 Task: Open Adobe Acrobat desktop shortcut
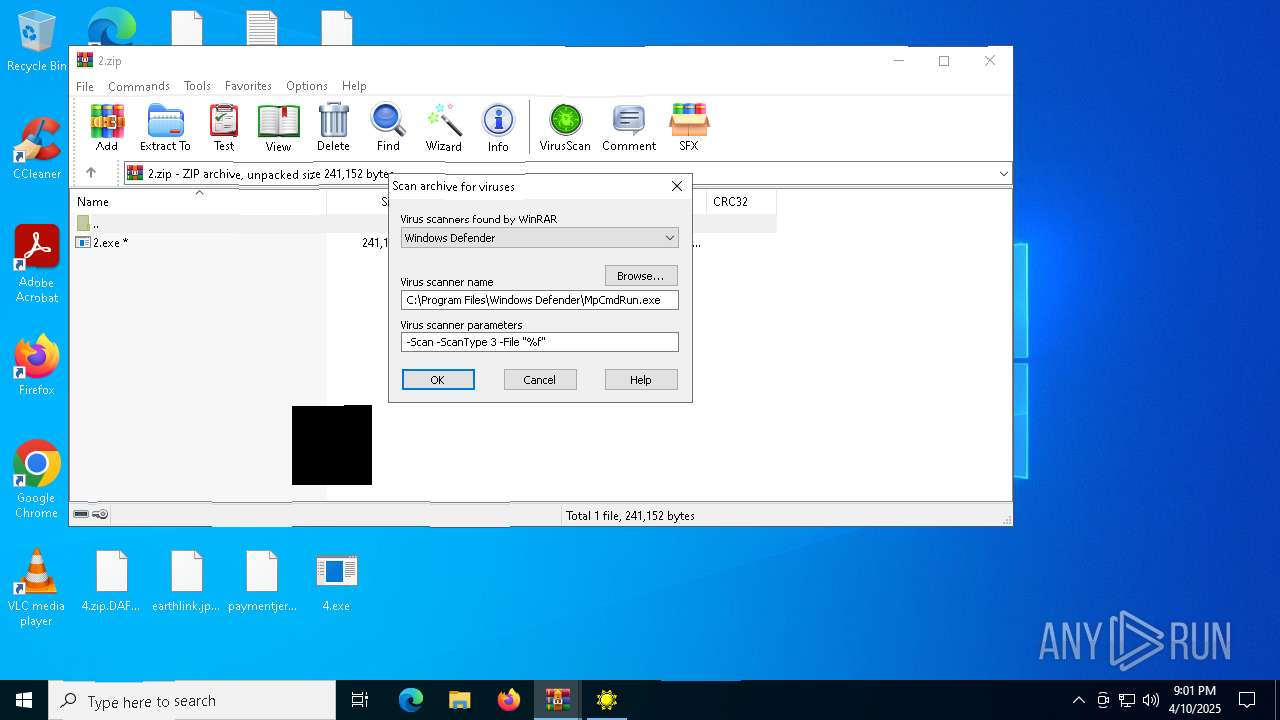[37, 264]
